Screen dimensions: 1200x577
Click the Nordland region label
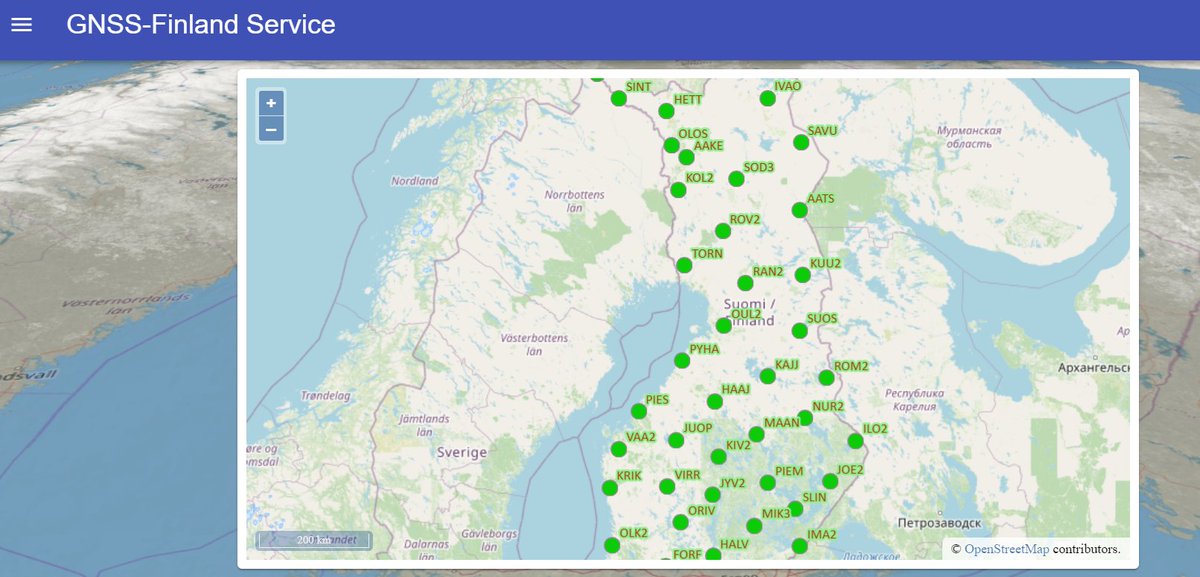(x=415, y=181)
